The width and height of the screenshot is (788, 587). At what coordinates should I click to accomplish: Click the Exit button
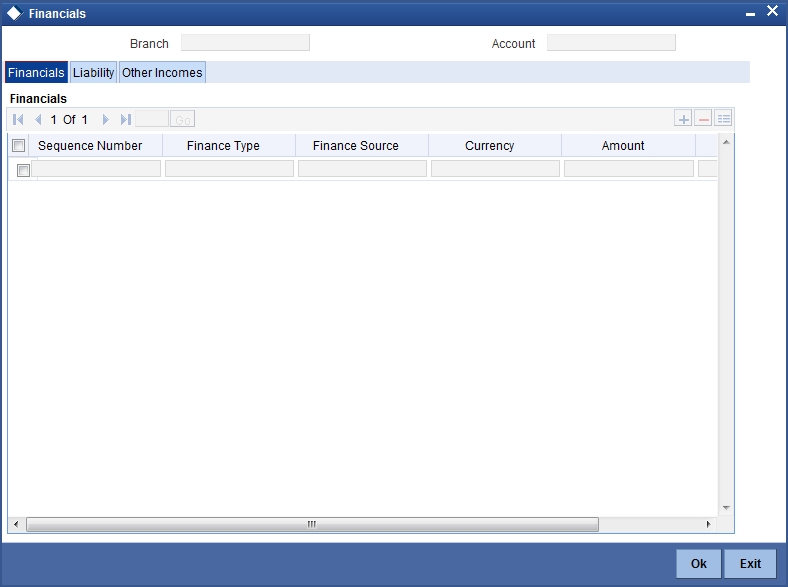[x=750, y=563]
